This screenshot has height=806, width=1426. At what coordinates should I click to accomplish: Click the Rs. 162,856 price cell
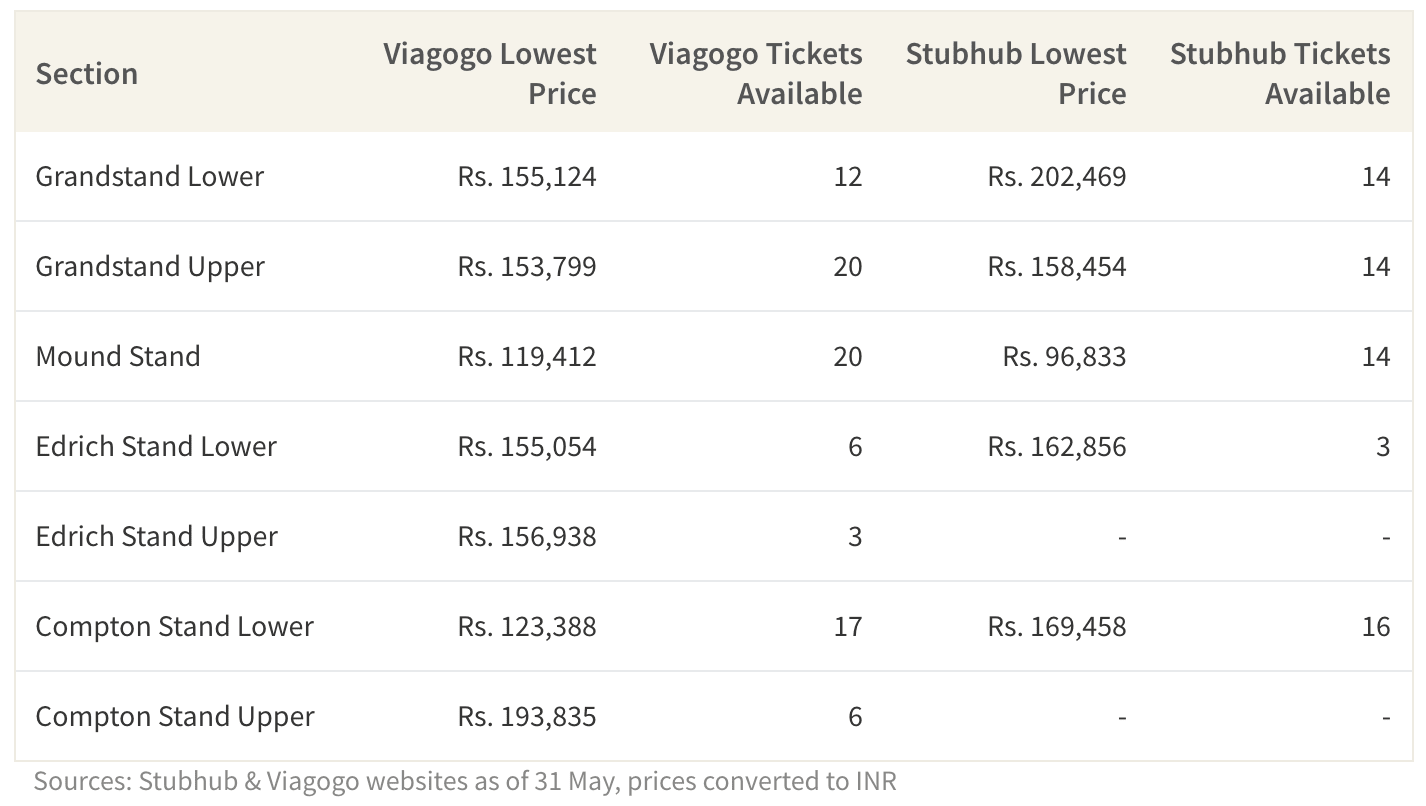click(x=1057, y=447)
